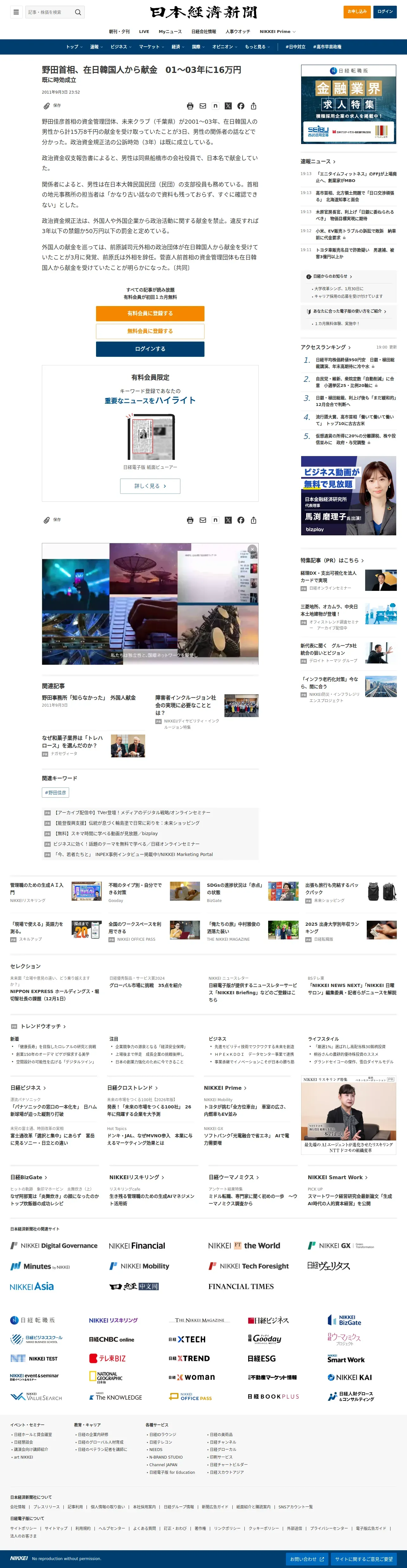
Task: Select the #日中対立 topic tab
Action: click(295, 47)
